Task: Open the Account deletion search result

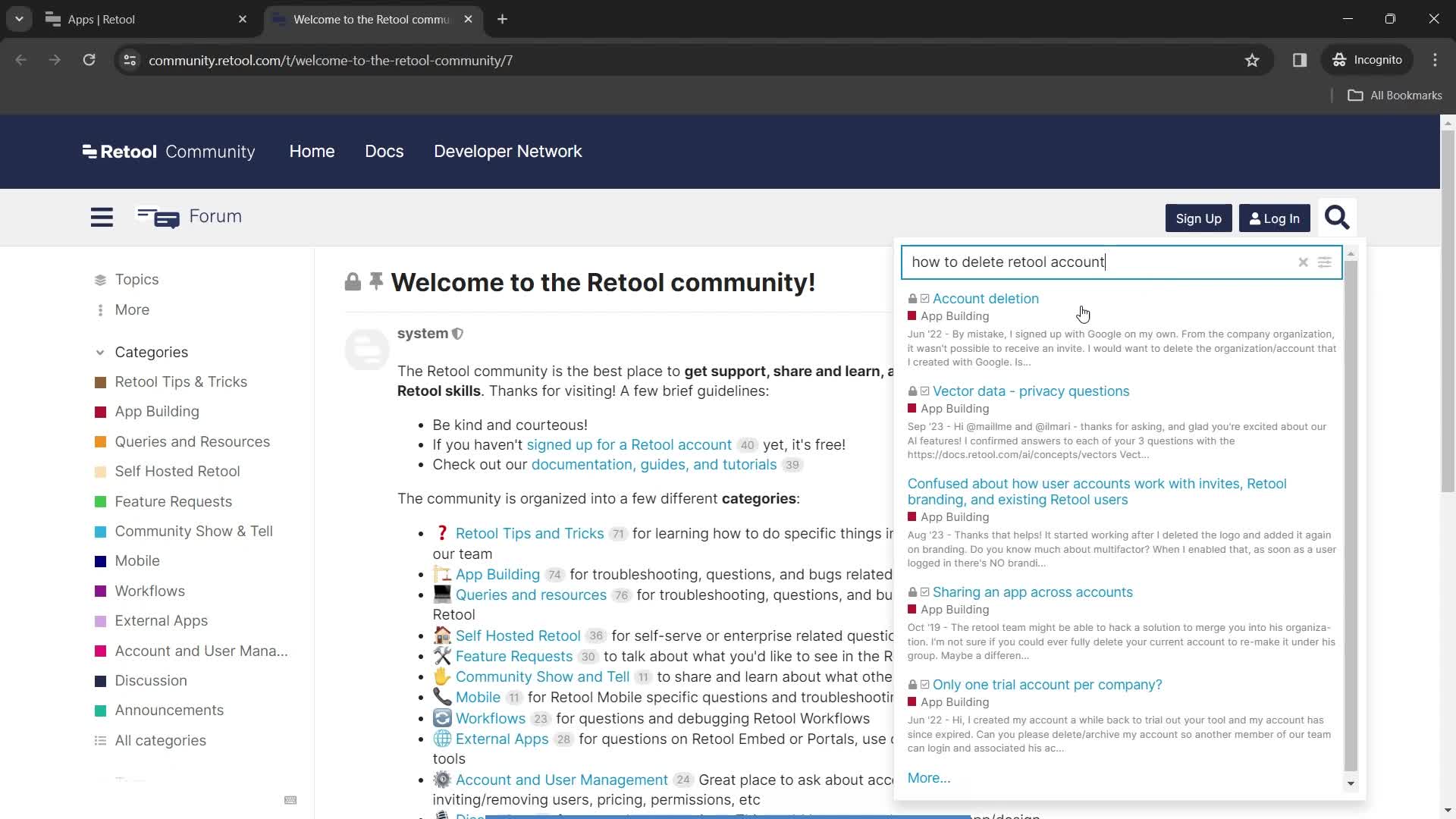Action: [985, 299]
